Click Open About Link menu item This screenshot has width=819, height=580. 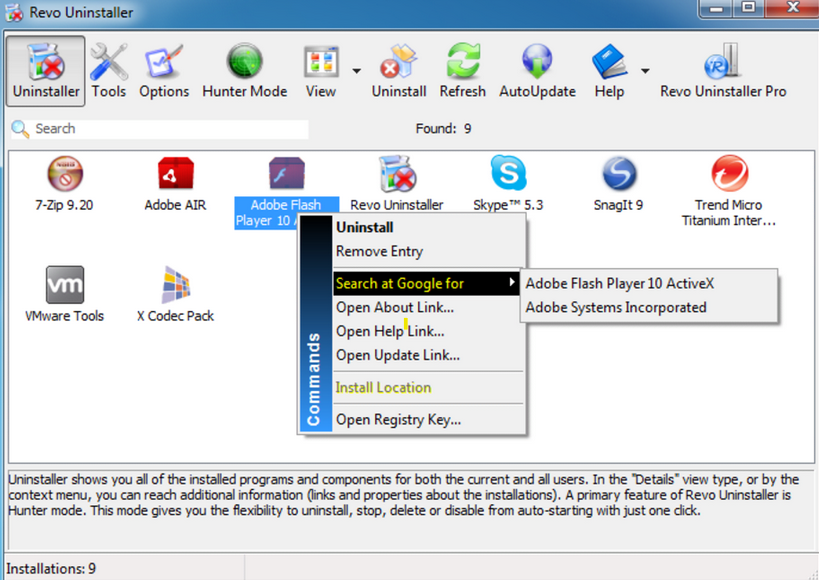coord(428,307)
